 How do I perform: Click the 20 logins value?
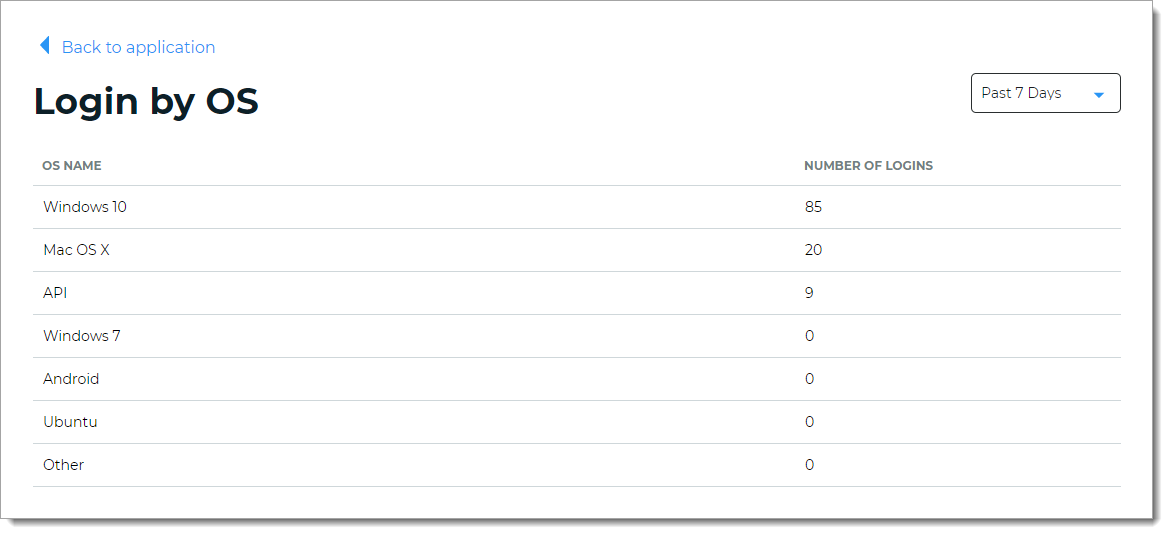(813, 250)
